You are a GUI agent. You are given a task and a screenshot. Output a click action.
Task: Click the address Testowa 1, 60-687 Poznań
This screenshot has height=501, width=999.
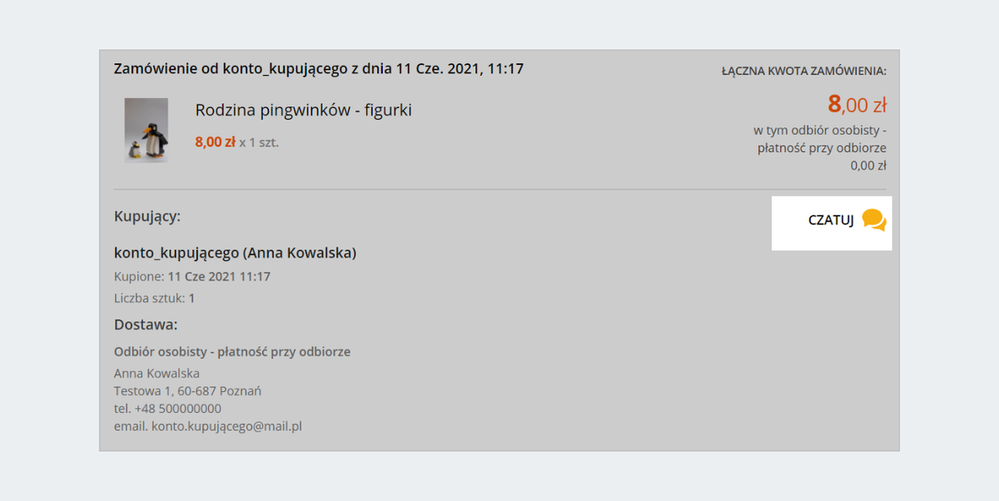tap(187, 391)
